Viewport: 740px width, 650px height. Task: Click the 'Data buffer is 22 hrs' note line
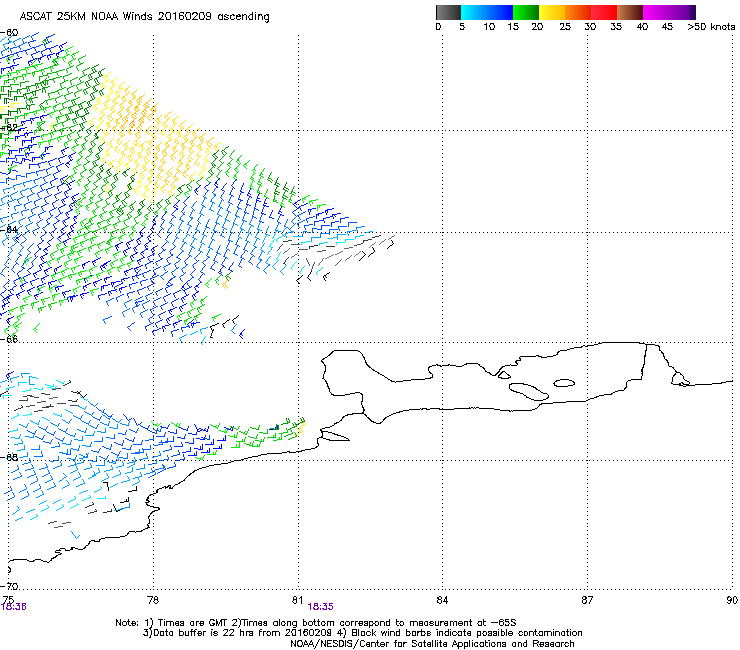coord(362,633)
